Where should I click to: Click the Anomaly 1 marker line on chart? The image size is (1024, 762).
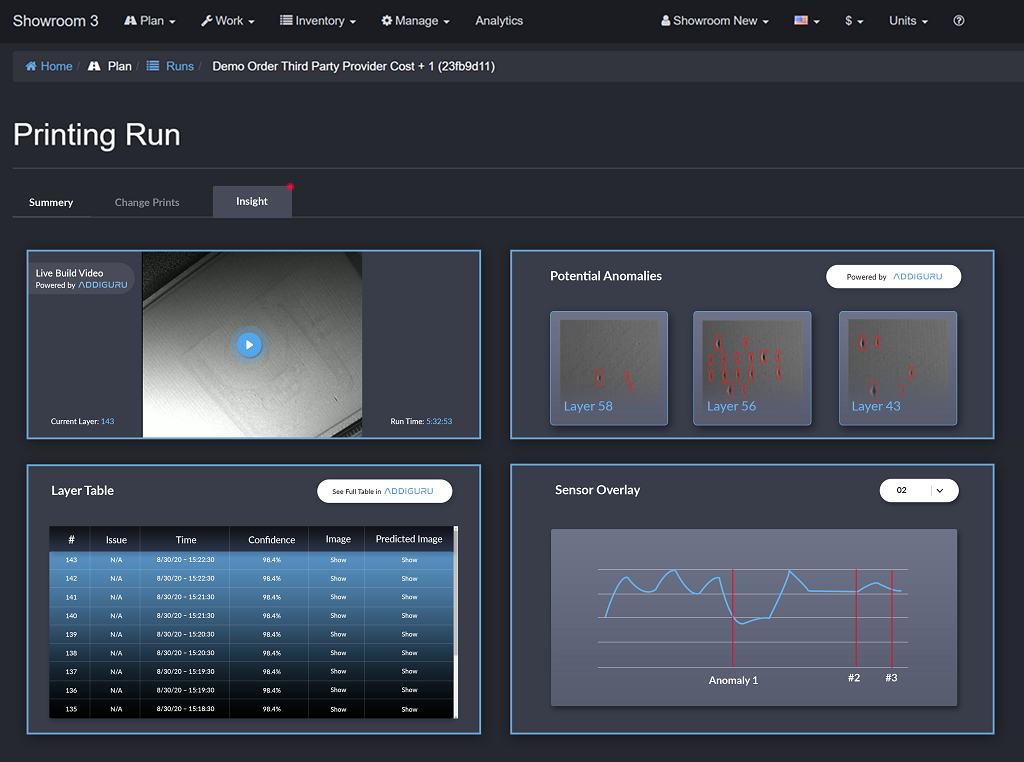coord(733,620)
